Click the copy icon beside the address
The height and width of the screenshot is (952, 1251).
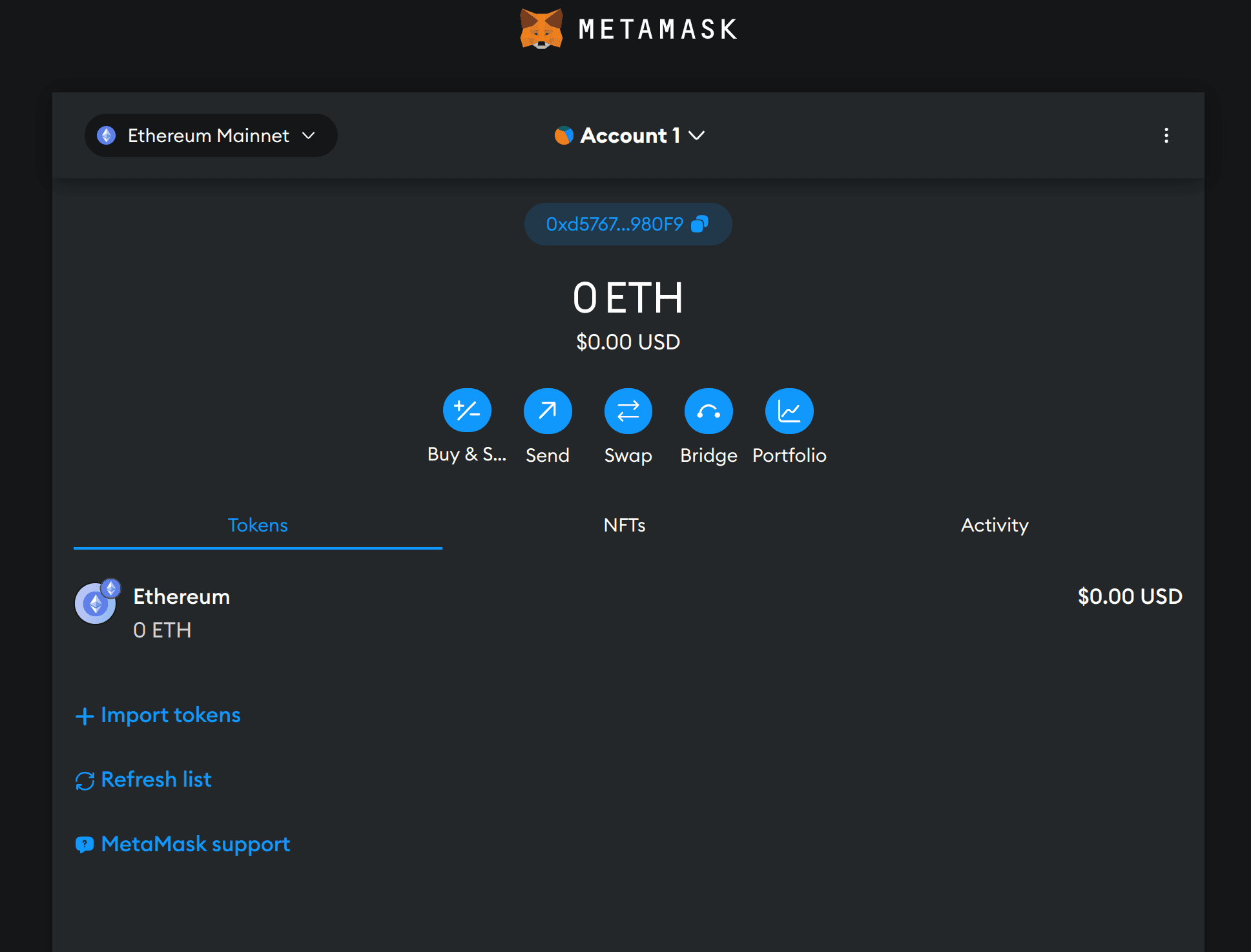coord(700,224)
